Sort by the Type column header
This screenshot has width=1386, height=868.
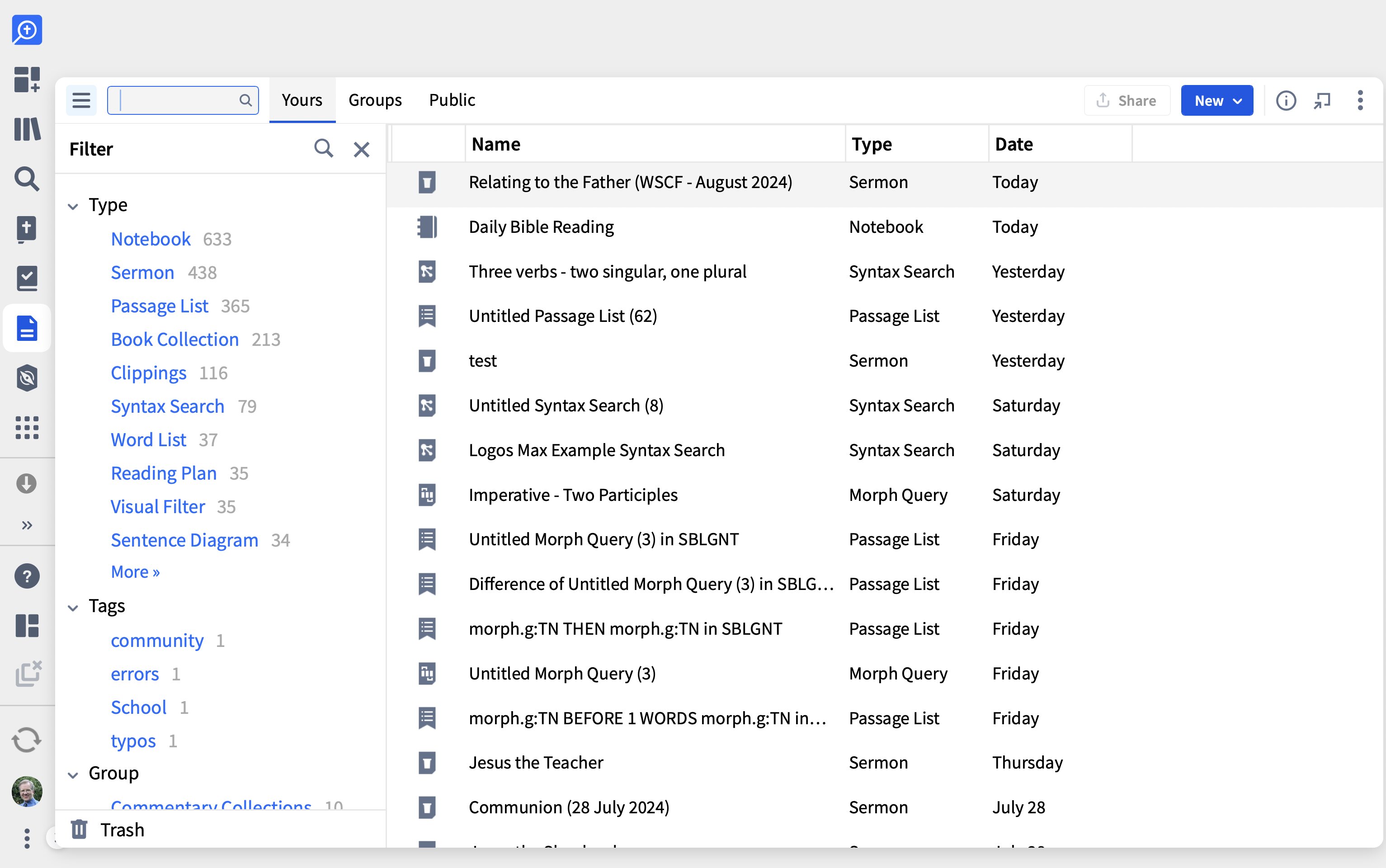[872, 144]
